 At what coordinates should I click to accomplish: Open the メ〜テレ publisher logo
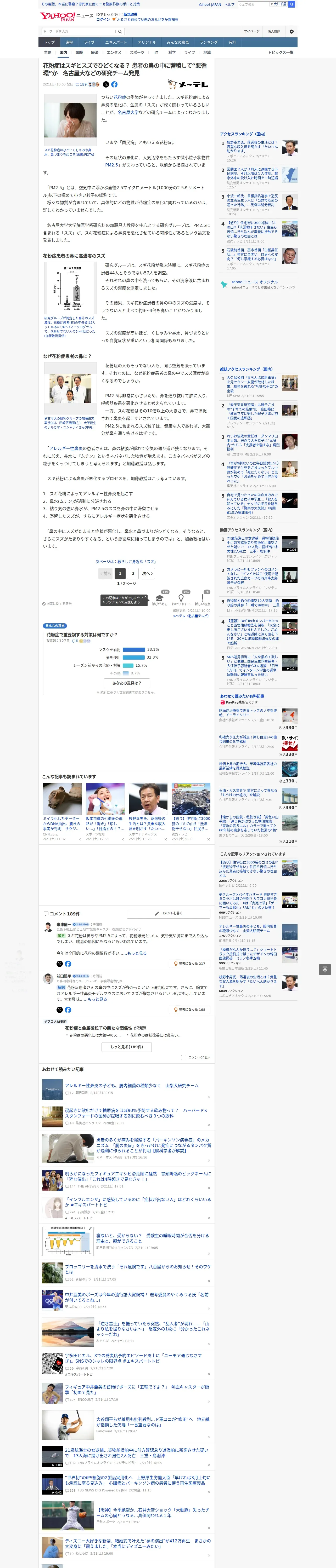(x=188, y=85)
